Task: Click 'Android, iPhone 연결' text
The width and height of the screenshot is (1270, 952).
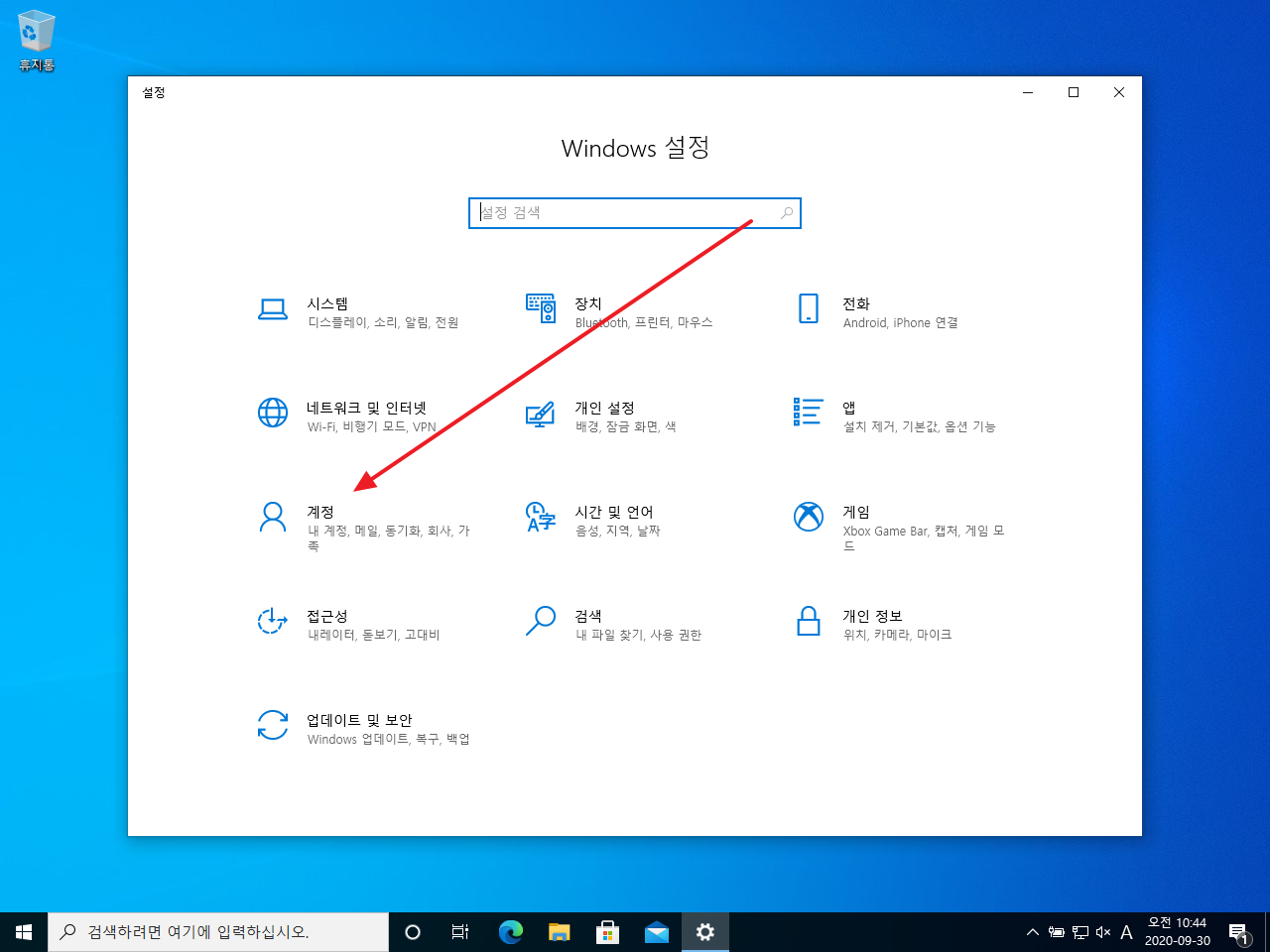Action: (901, 322)
